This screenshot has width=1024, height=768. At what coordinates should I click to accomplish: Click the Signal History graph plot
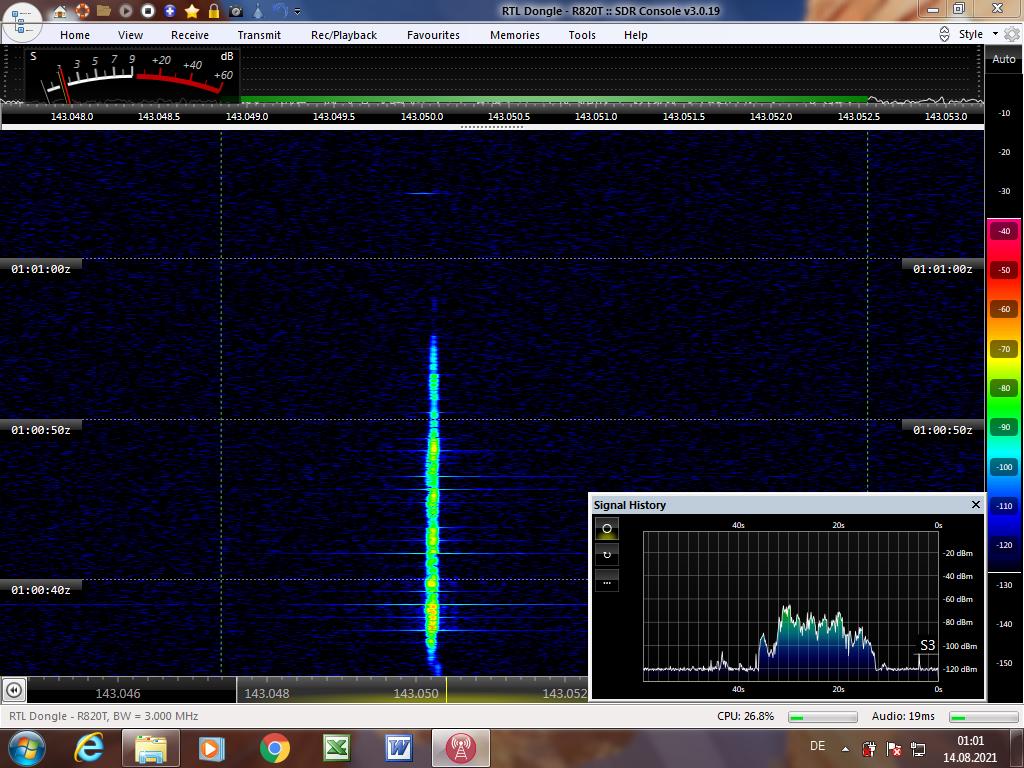tap(790, 606)
